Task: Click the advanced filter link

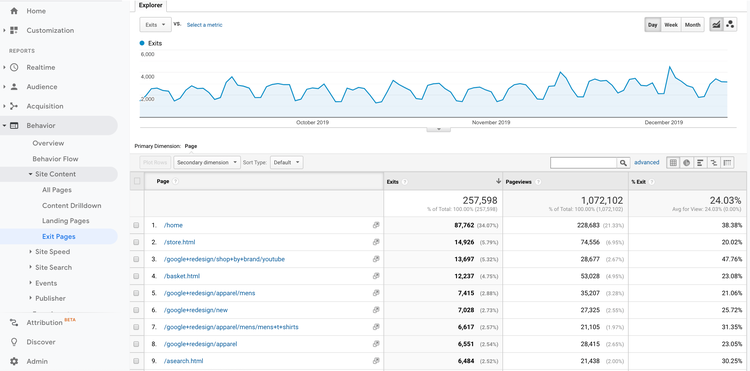Action: coord(647,163)
